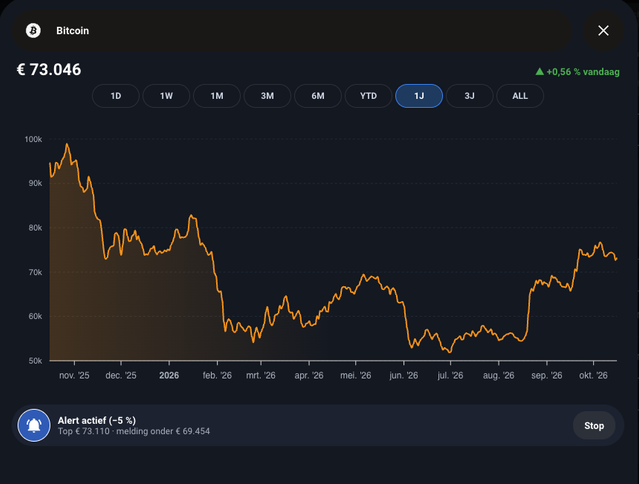Switch chart range to ALL
This screenshot has height=484, width=639.
click(520, 96)
